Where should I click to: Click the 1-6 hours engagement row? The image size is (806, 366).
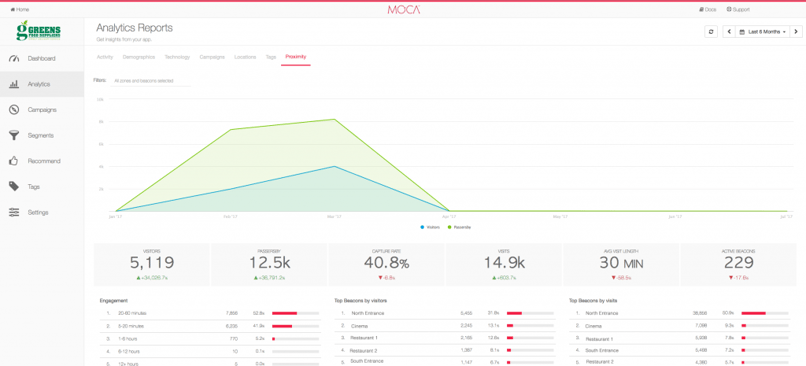(x=210, y=339)
